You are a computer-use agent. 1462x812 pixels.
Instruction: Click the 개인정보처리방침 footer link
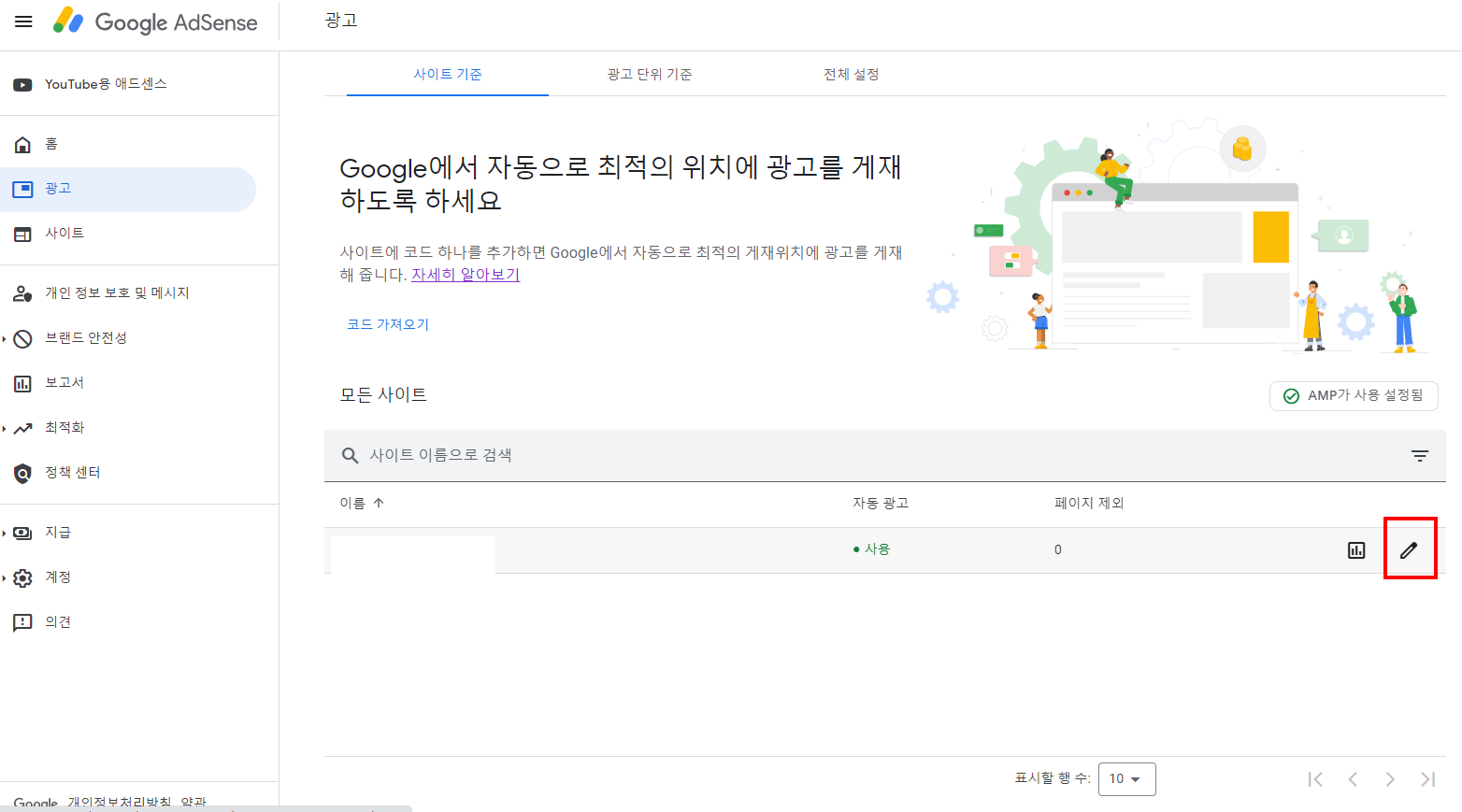[120, 803]
